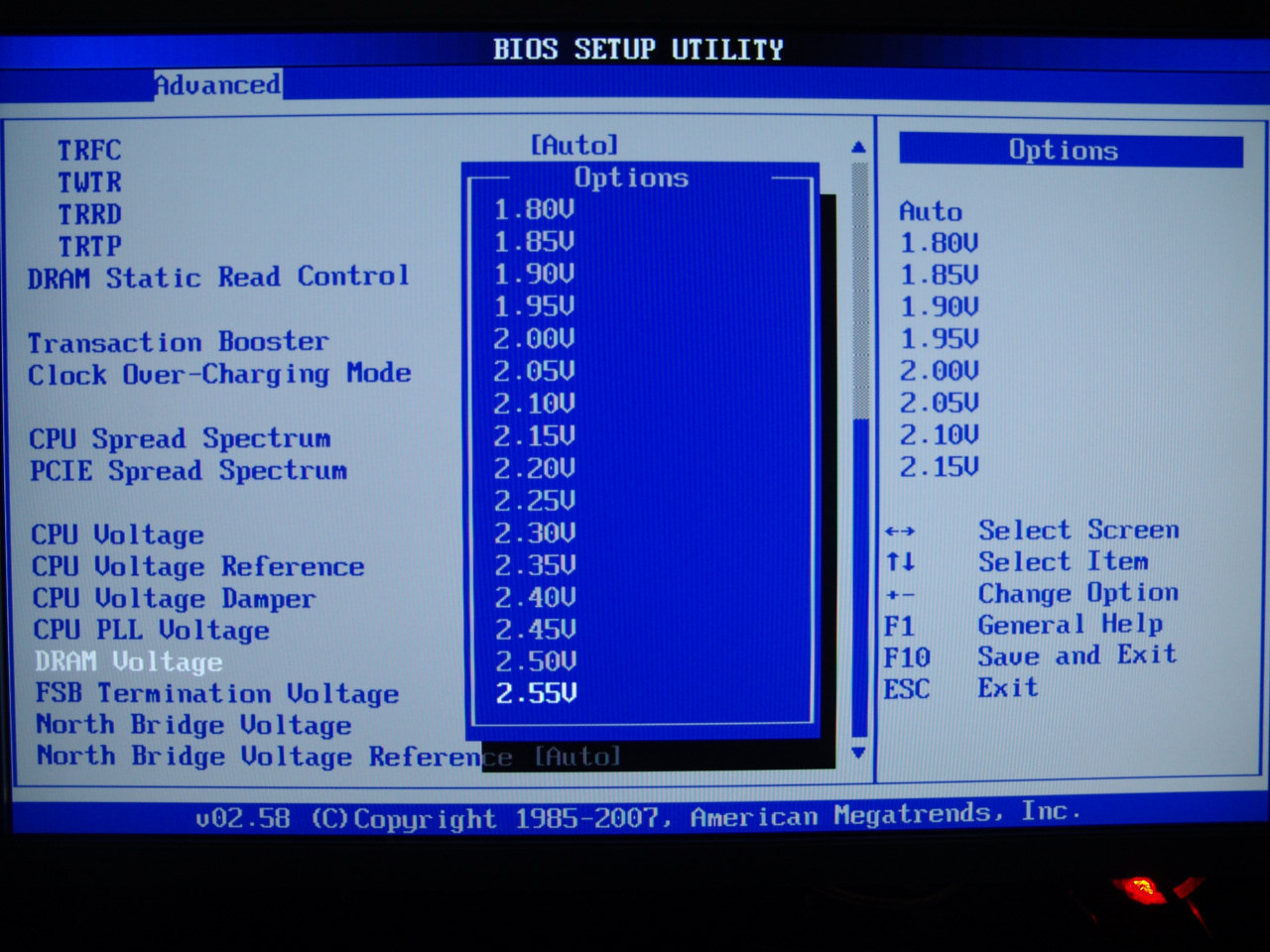Select 2.55V in the Options popup
This screenshot has height=952, width=1270.
(x=535, y=693)
